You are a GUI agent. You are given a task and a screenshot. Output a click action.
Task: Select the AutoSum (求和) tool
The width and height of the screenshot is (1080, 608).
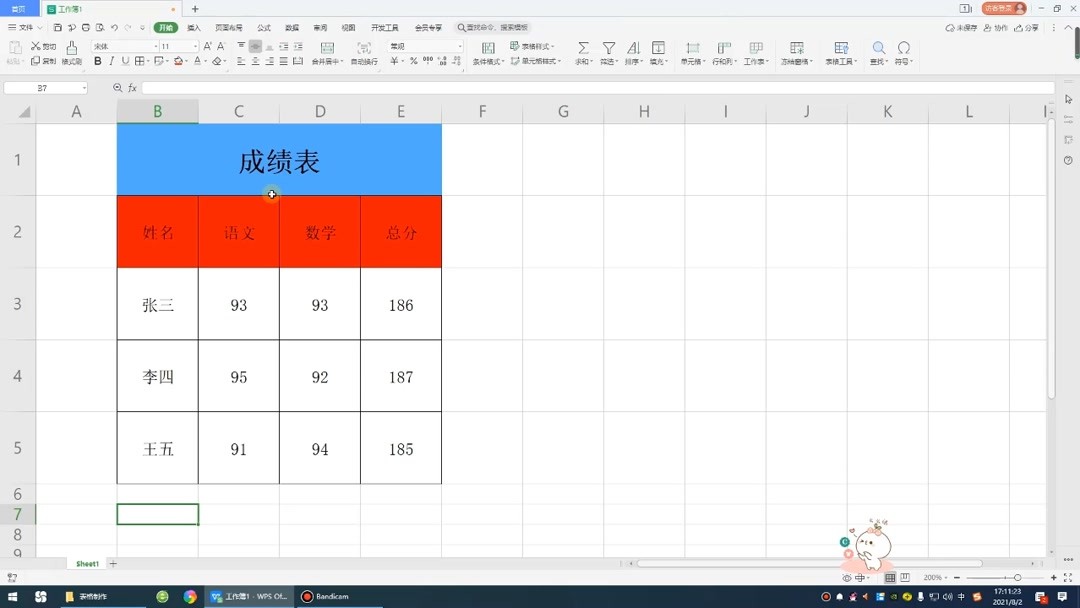point(583,50)
